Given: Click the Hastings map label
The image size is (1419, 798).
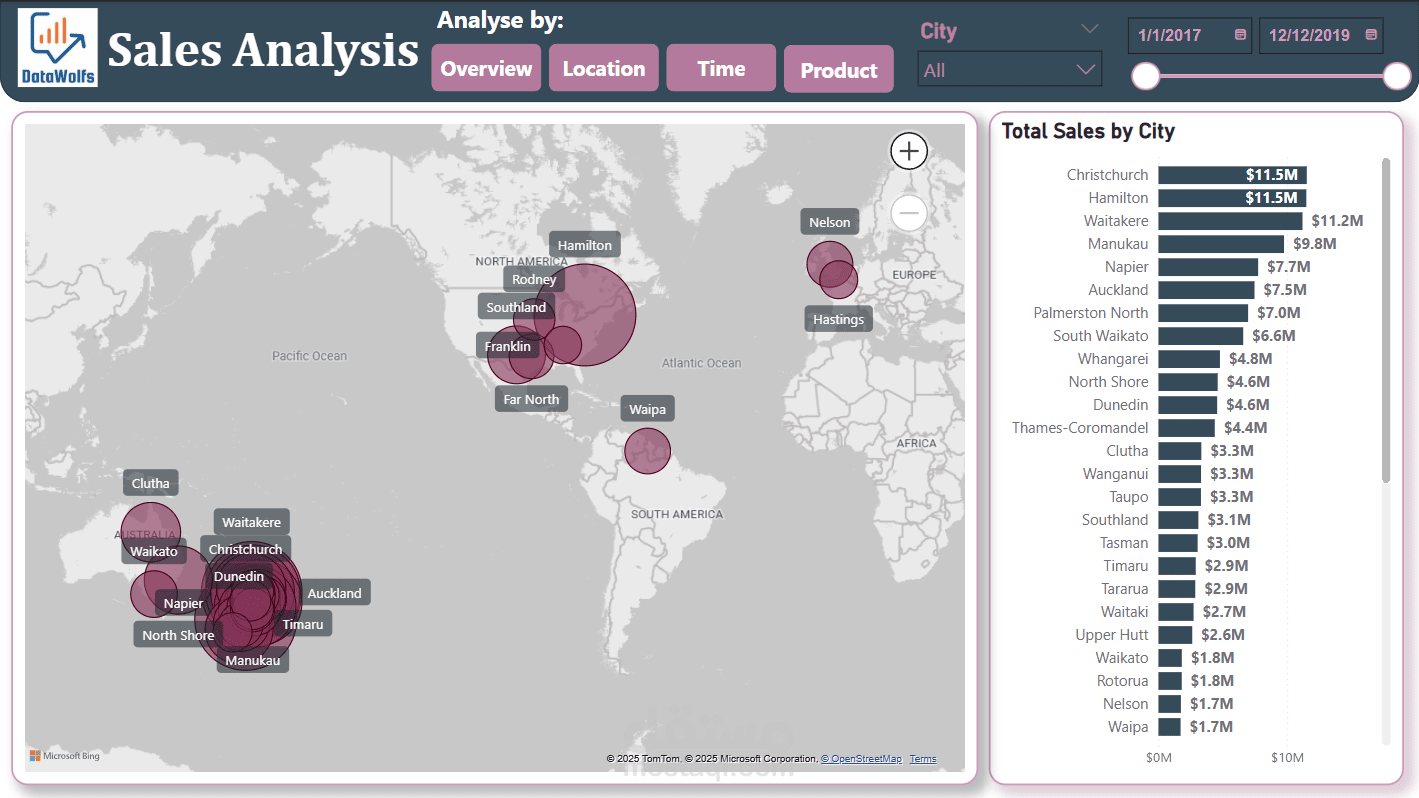Looking at the screenshot, I should (838, 319).
